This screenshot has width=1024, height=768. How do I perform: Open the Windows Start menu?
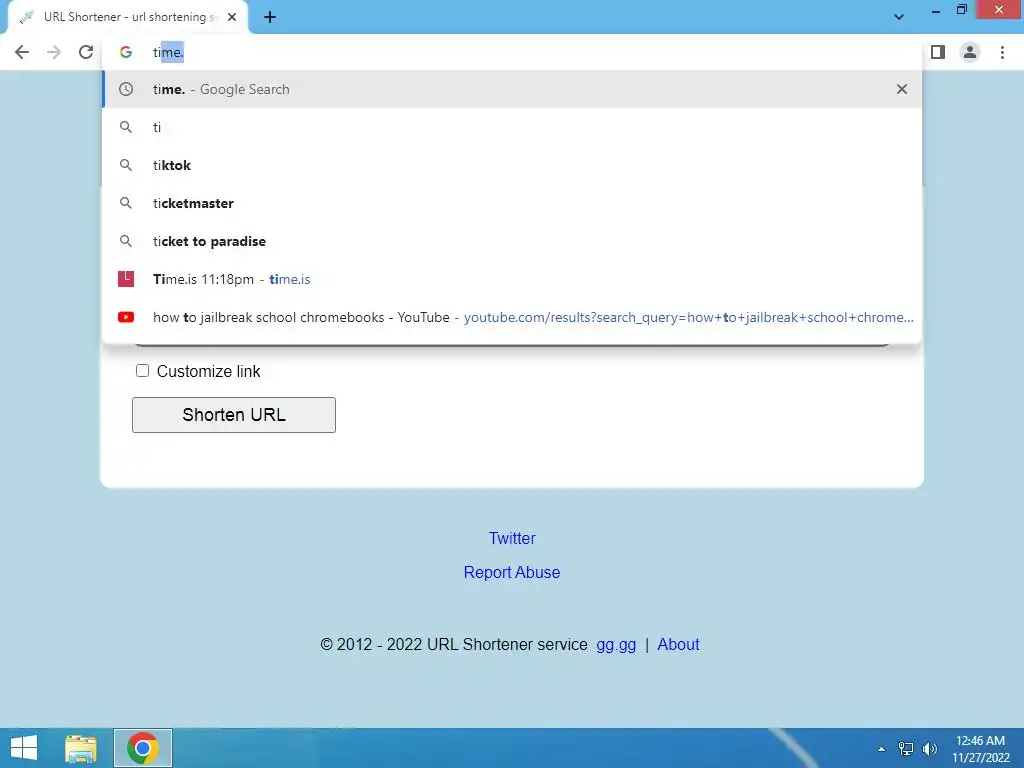(x=24, y=748)
